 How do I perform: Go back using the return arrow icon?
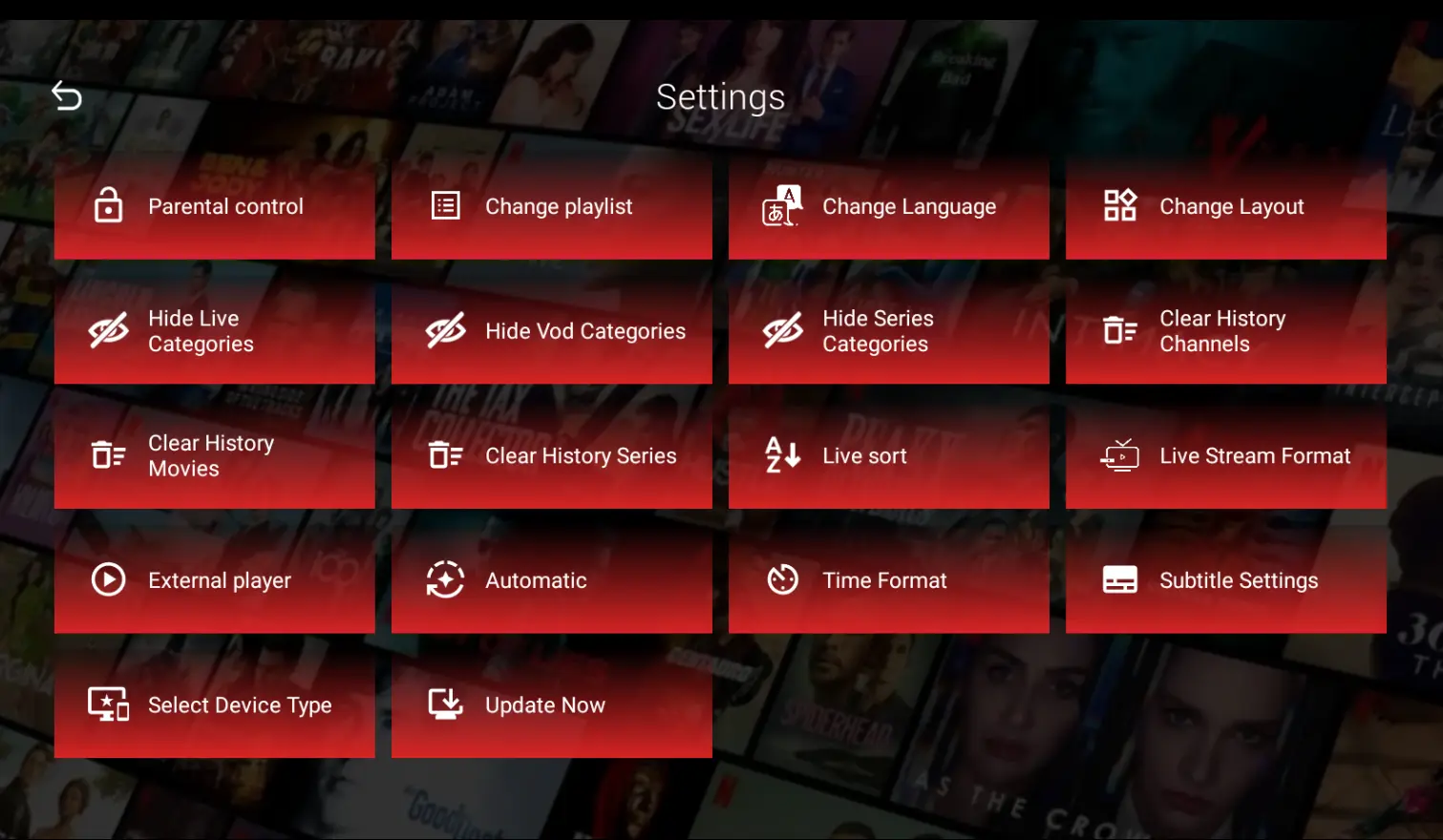click(67, 95)
